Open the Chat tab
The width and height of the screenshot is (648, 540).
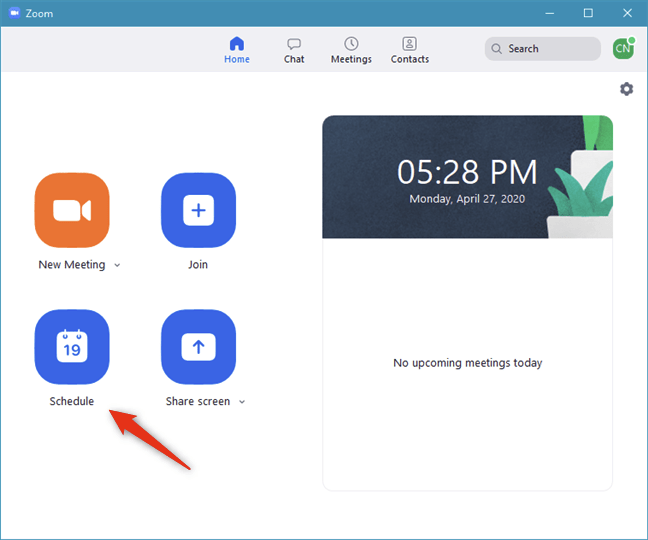[x=294, y=50]
